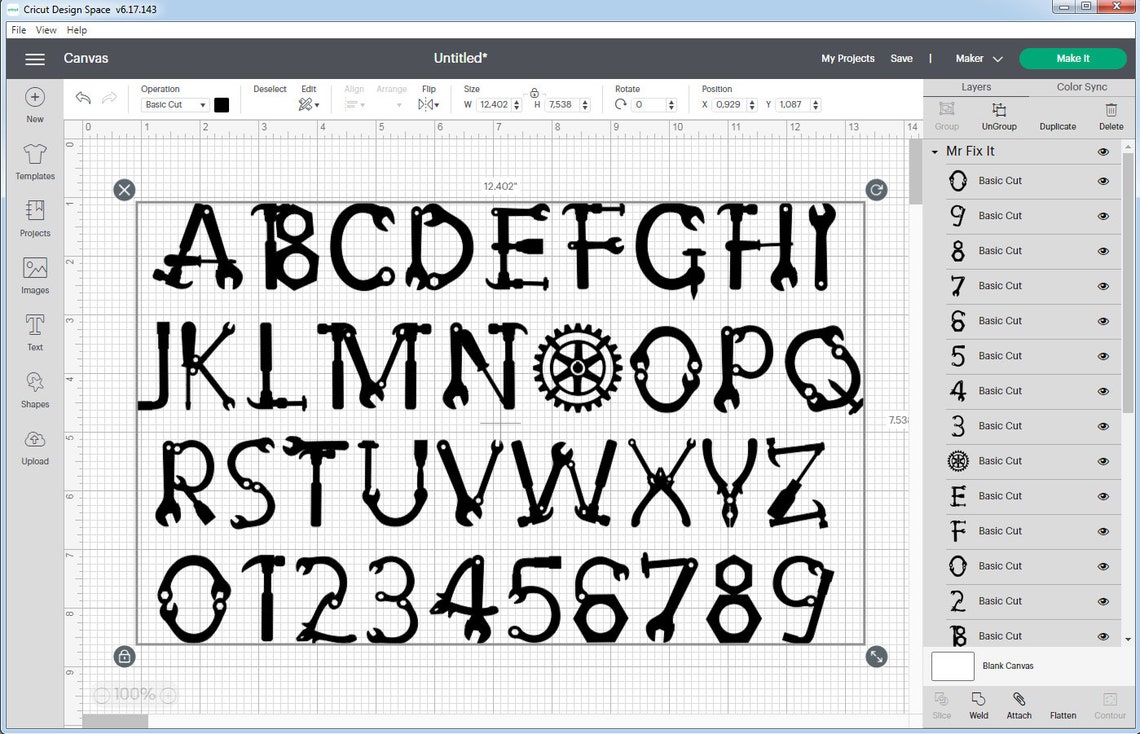Hide the Mr Fix It layer group
This screenshot has width=1140, height=734.
(1102, 151)
